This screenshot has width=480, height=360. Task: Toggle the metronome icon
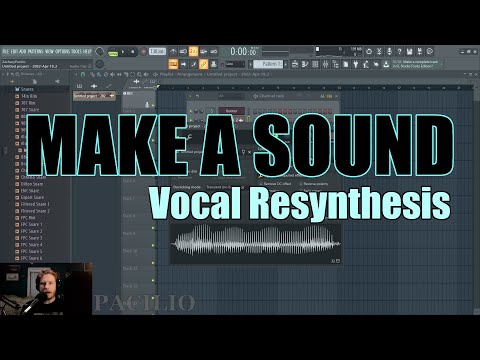click(x=173, y=51)
